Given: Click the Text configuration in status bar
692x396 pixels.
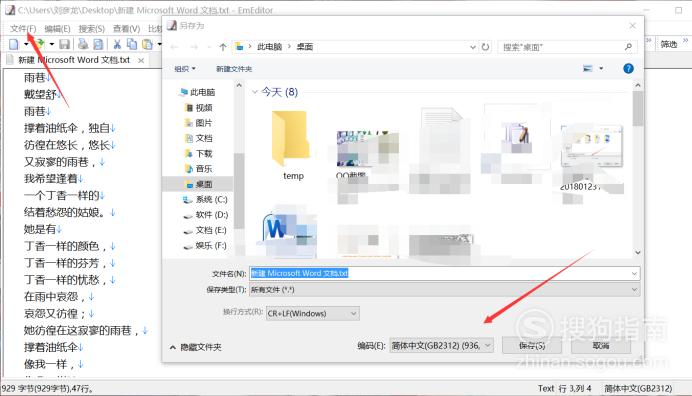Looking at the screenshot, I should pyautogui.click(x=546, y=388).
